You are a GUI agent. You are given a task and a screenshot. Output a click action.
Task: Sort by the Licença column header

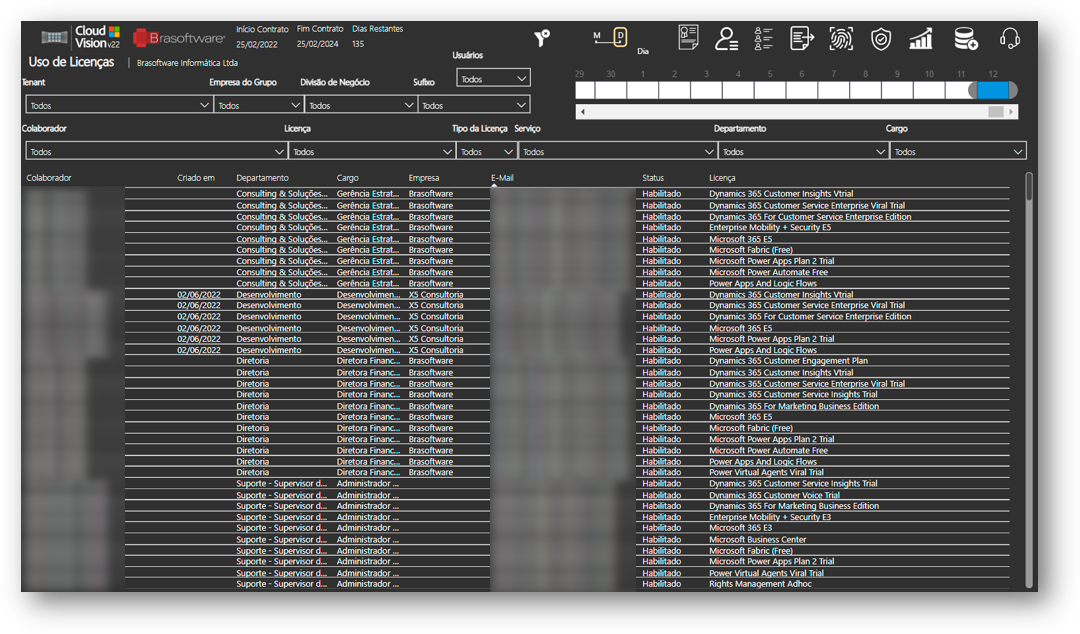tap(723, 178)
